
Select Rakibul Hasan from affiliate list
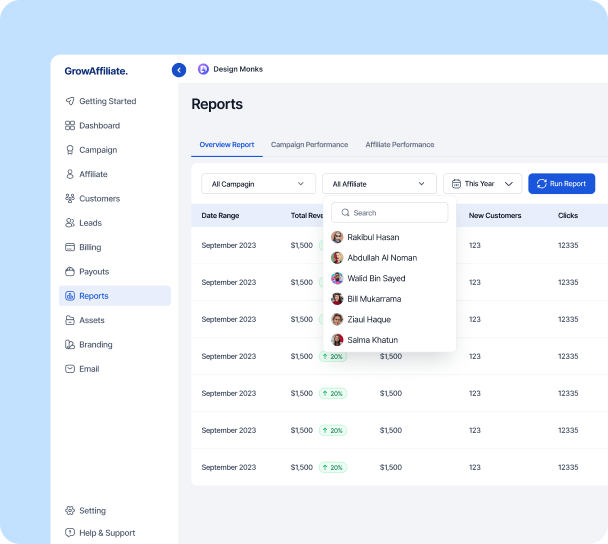click(x=372, y=237)
